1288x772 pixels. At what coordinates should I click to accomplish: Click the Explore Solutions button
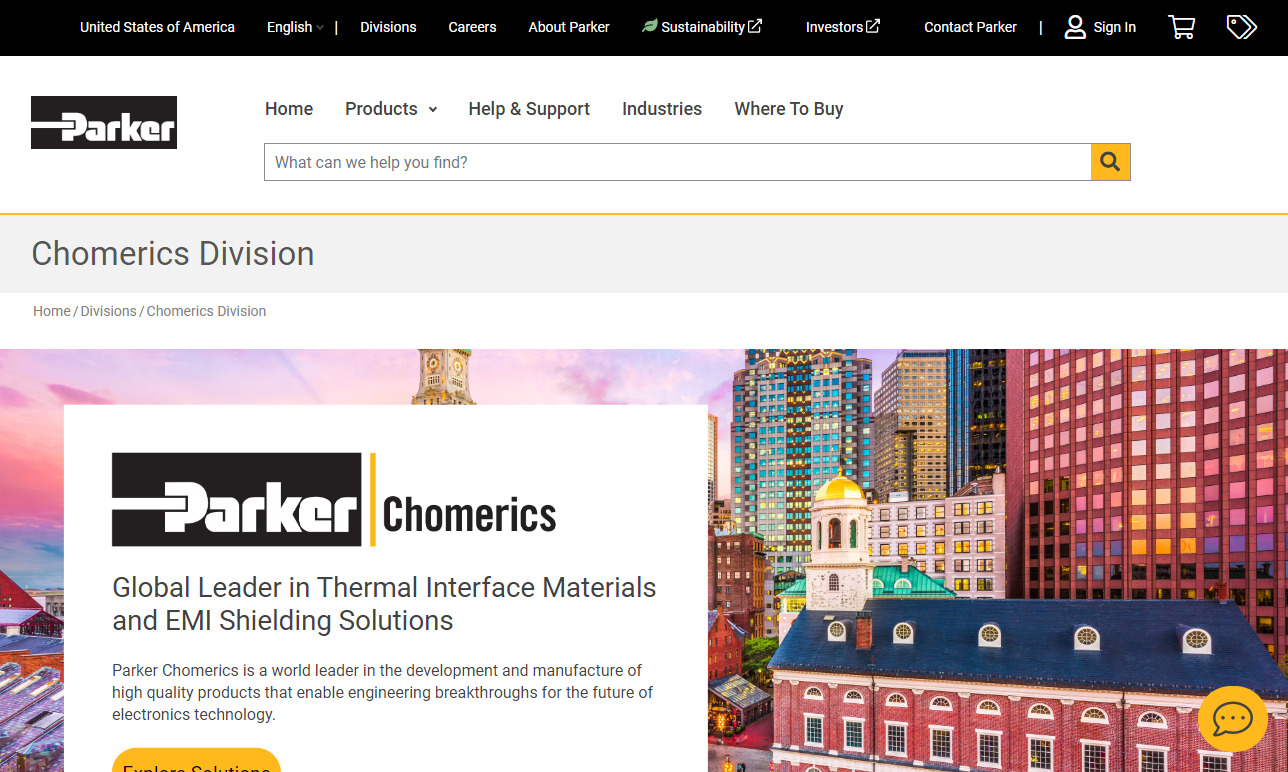coord(196,765)
